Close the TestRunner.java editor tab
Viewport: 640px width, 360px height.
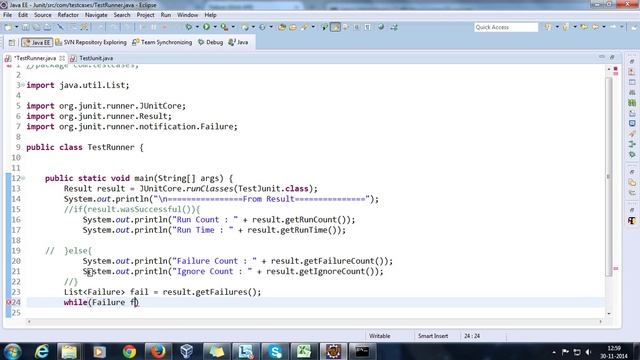point(62,58)
